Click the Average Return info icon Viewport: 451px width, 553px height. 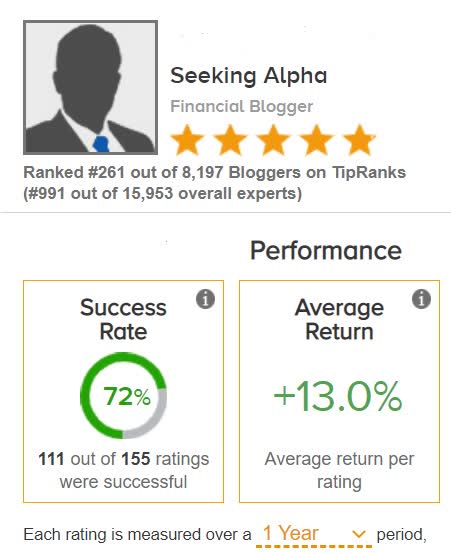coord(421,299)
